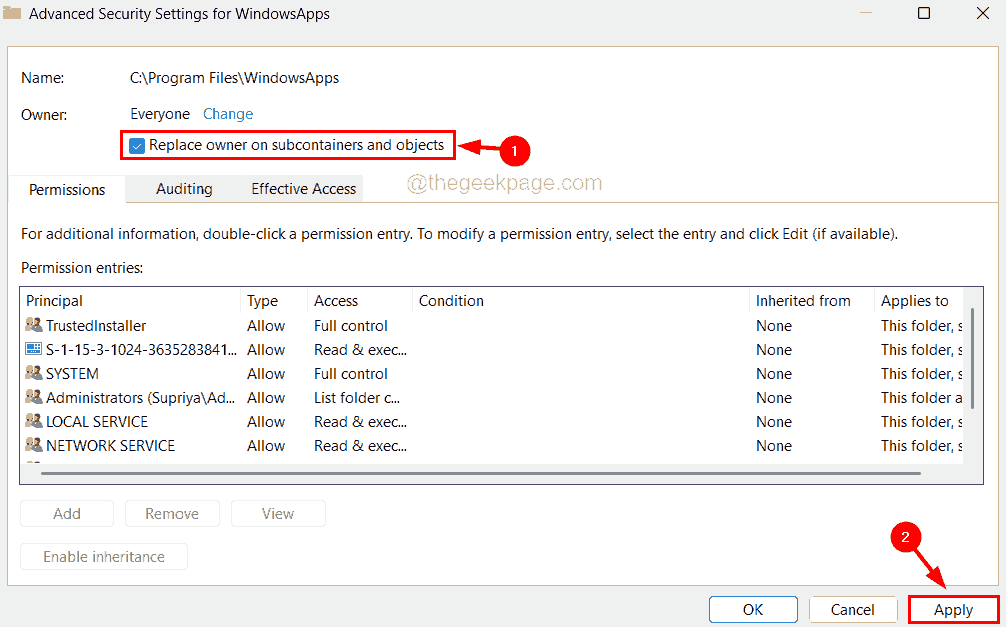Image resolution: width=1006 pixels, height=627 pixels.
Task: Click Enable inheritance
Action: tap(103, 556)
